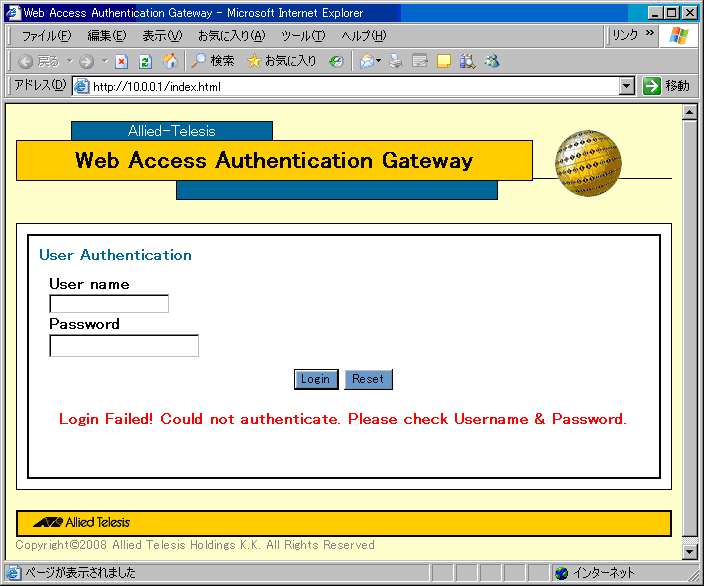Image resolution: width=704 pixels, height=586 pixels.
Task: Open the Favorites (お気に入り) star button
Action: coord(282,61)
